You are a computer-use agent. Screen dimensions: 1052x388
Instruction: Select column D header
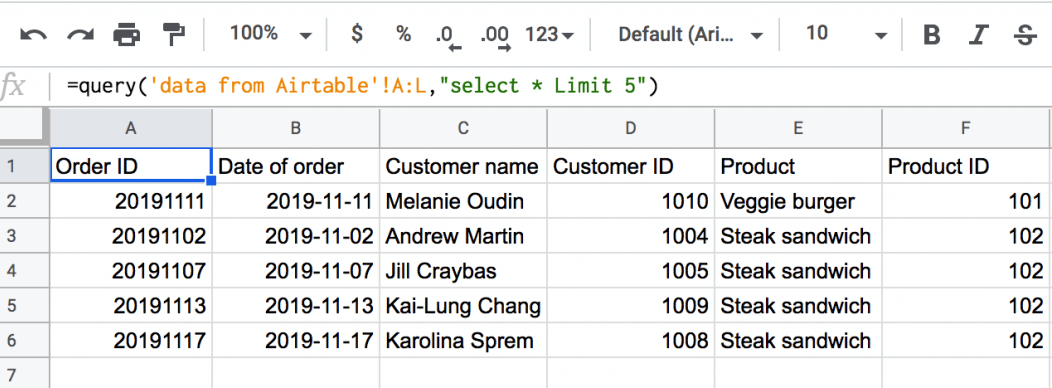coord(631,128)
